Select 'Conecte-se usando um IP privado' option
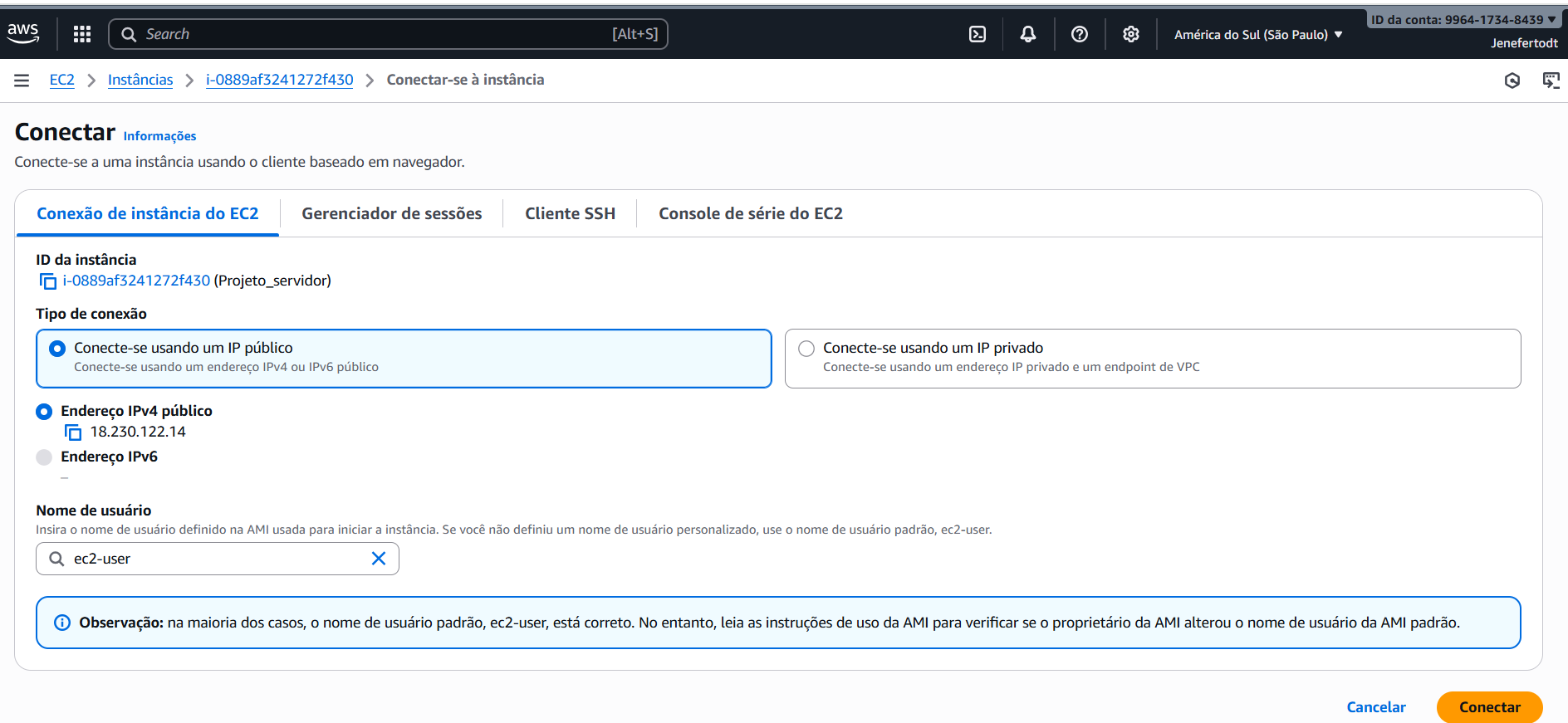Screen dimensions: 1568x723 tap(1153, 359)
